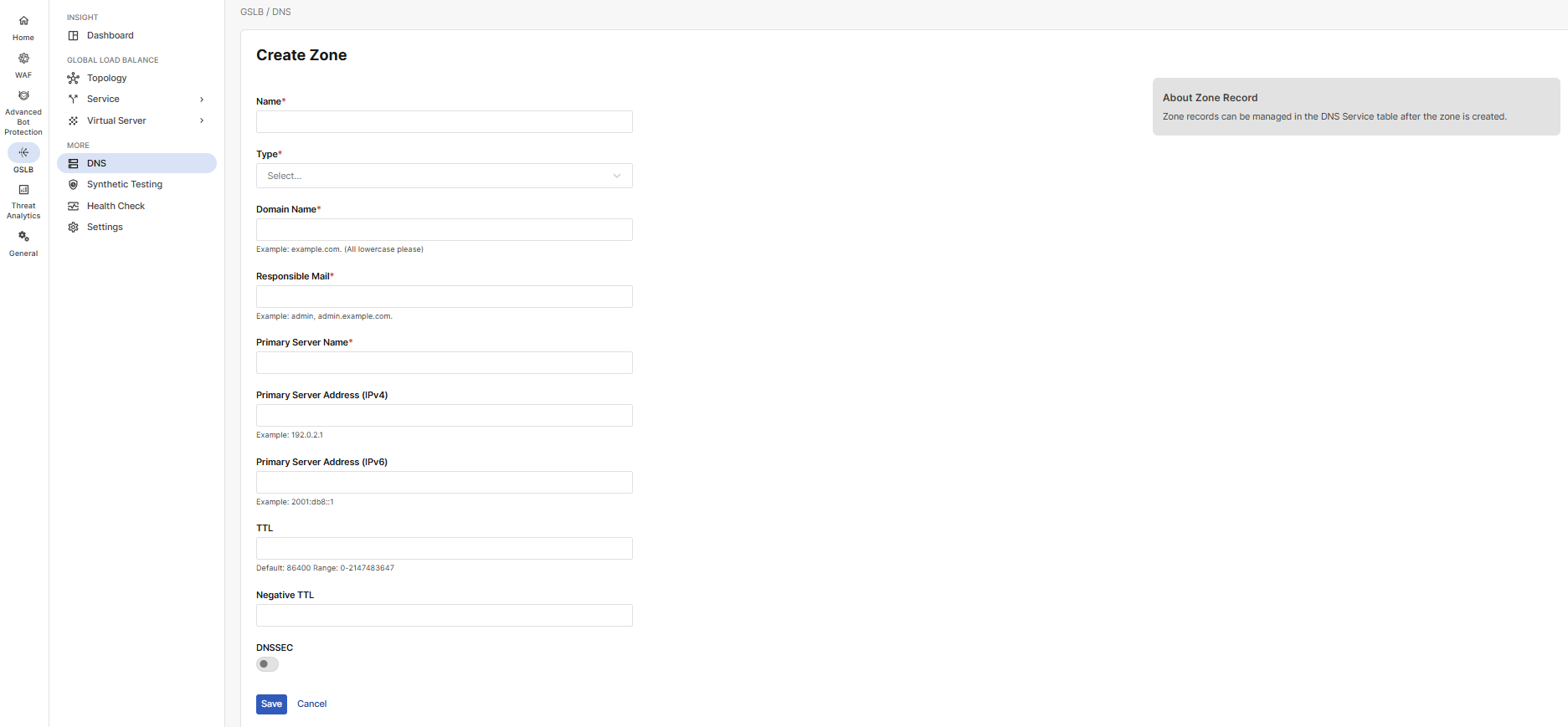The width and height of the screenshot is (1568, 727).
Task: Click the Topology icon in sidebar
Action: coord(74,79)
